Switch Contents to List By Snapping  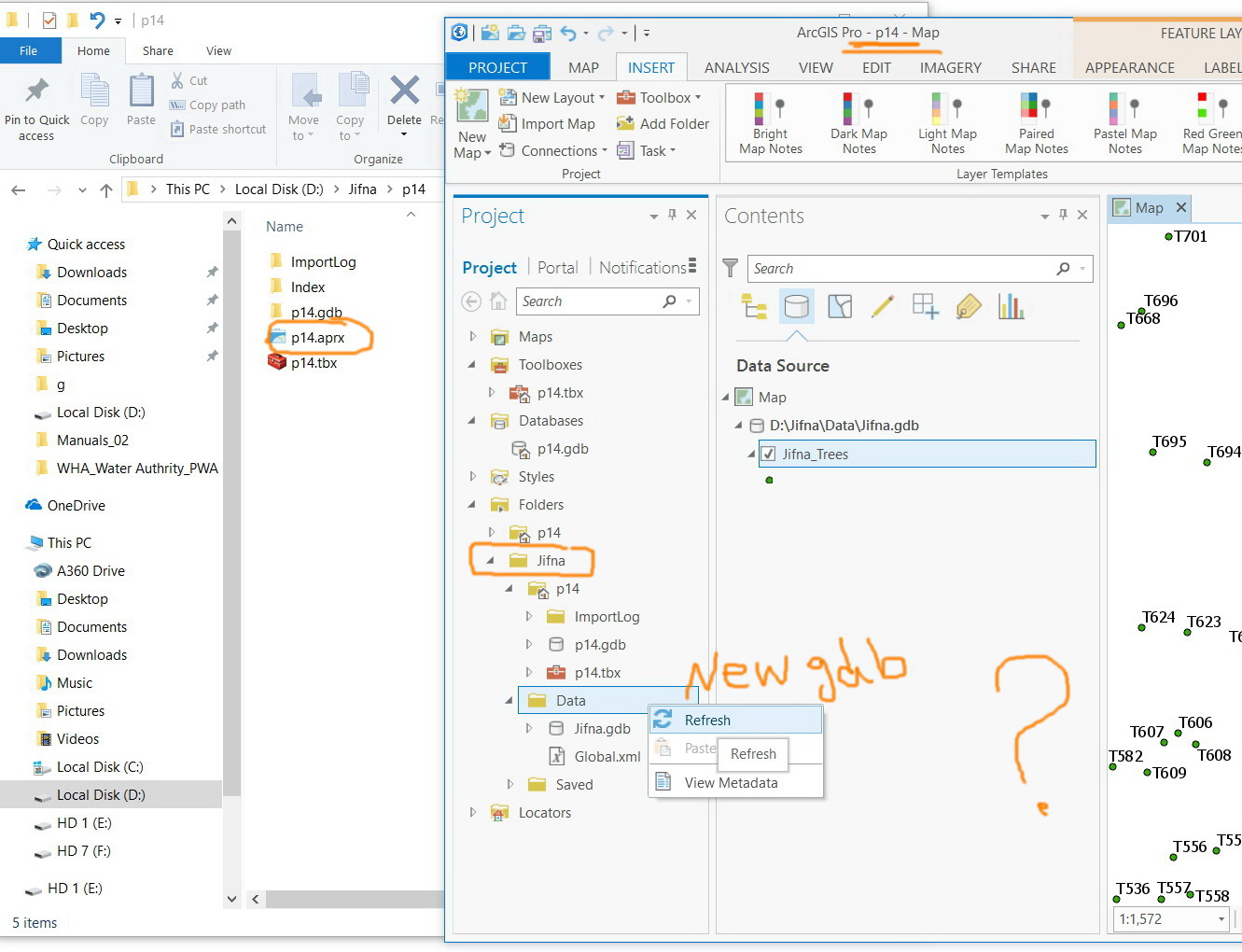tap(926, 306)
